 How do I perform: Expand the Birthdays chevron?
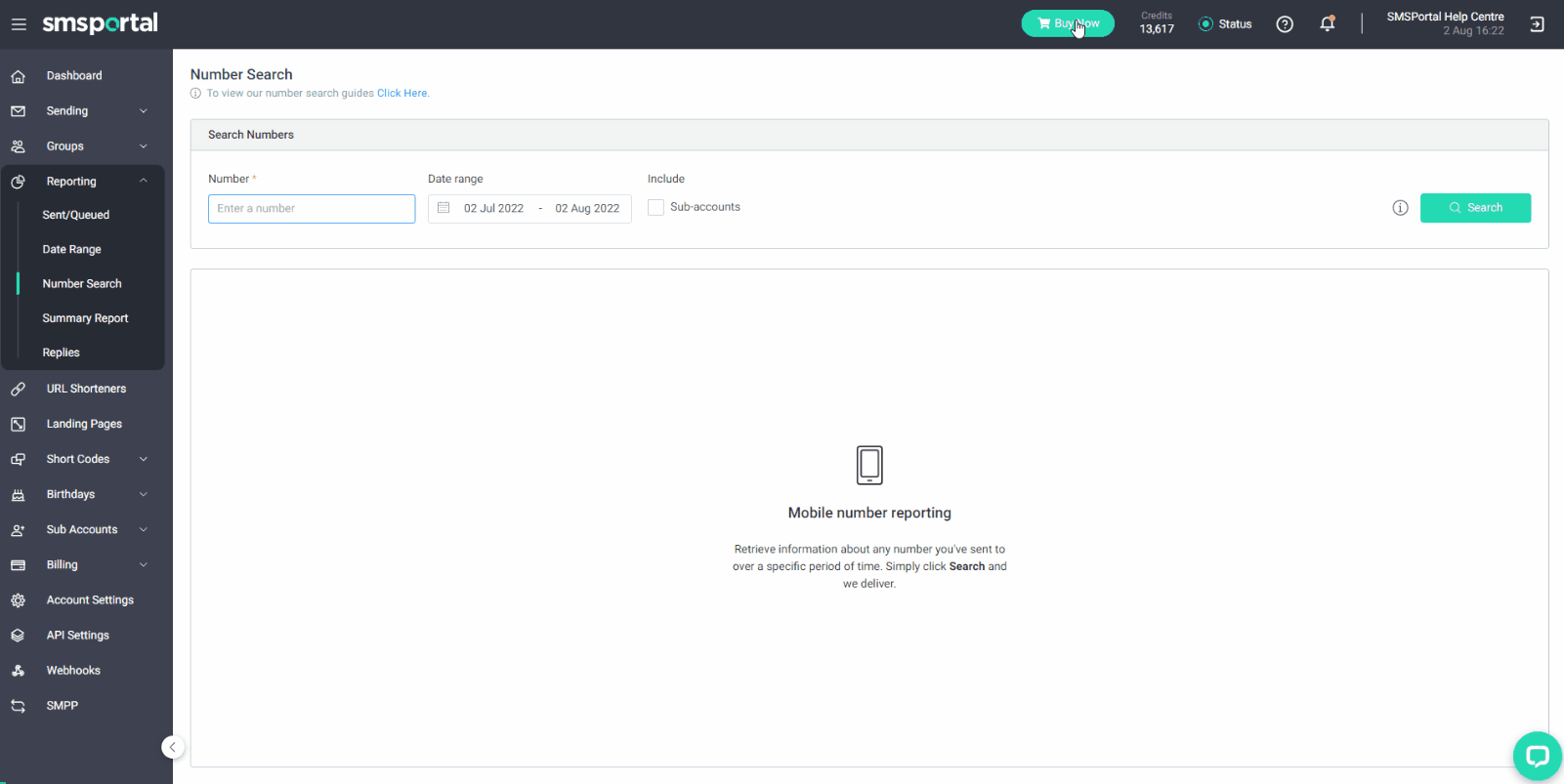pyautogui.click(x=144, y=495)
